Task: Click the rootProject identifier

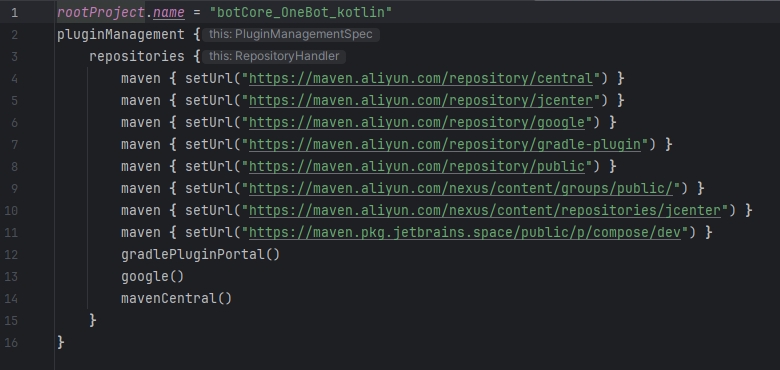Action: click(x=101, y=12)
